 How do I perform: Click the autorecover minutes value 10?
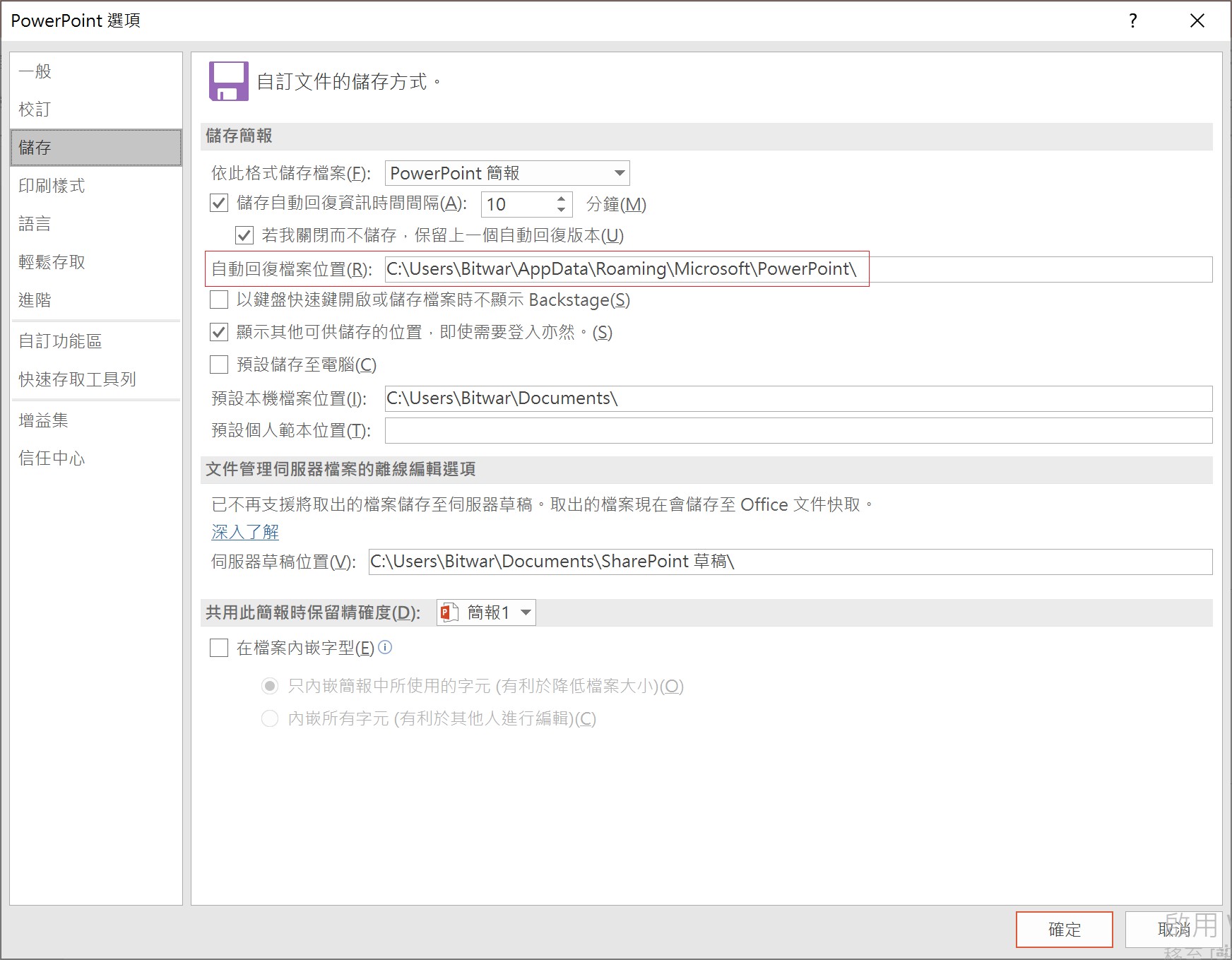517,204
